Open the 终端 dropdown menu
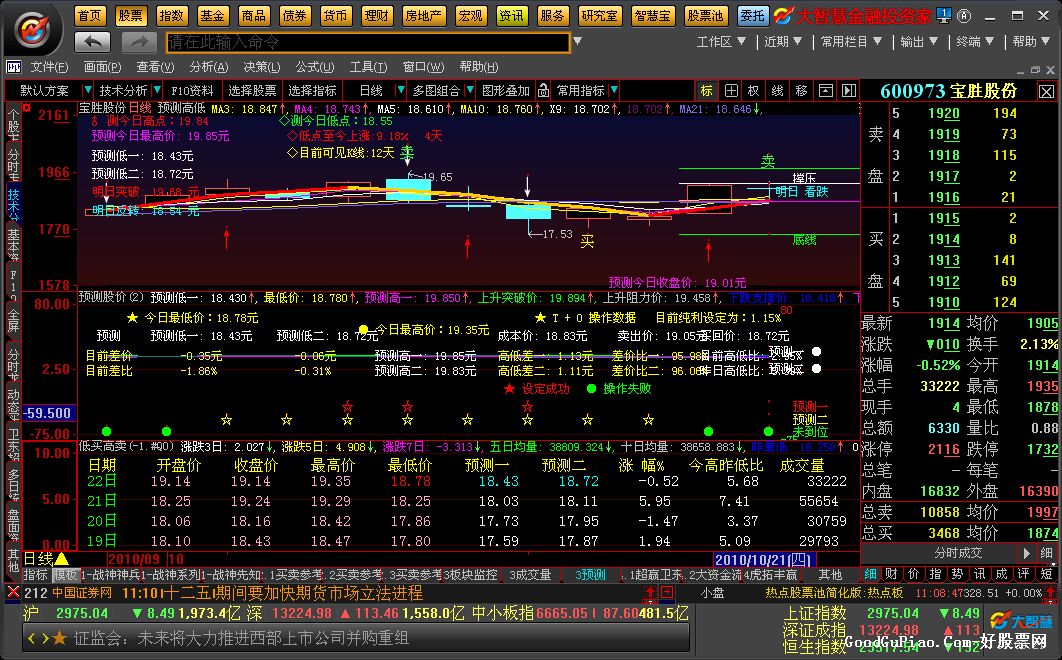The height and width of the screenshot is (660, 1062). (975, 42)
